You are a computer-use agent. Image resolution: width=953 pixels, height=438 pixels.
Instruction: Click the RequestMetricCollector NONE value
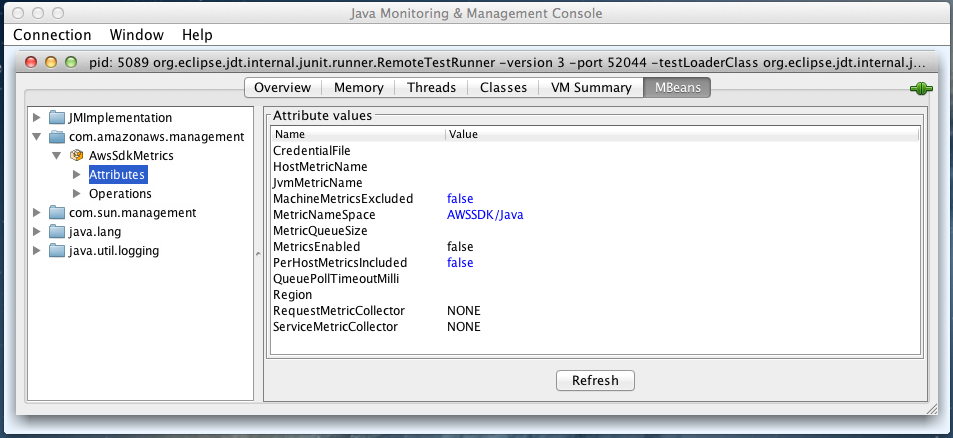click(x=464, y=310)
